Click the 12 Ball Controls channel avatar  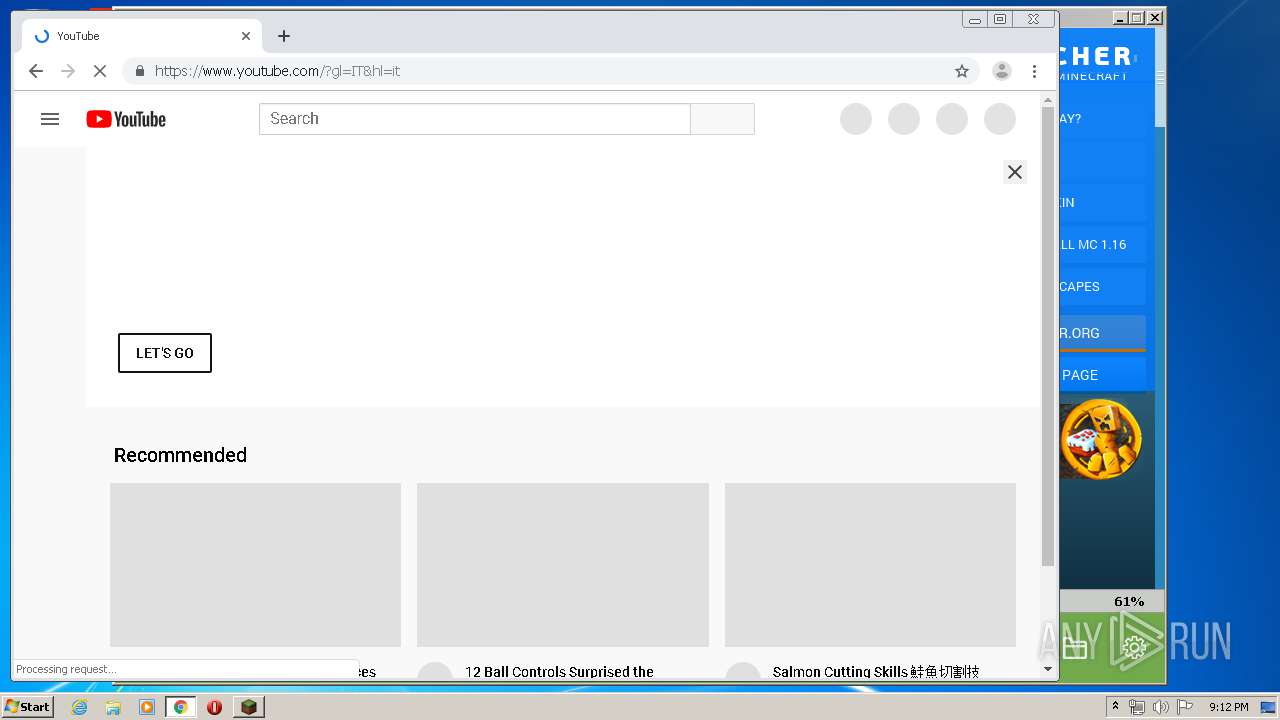[434, 672]
